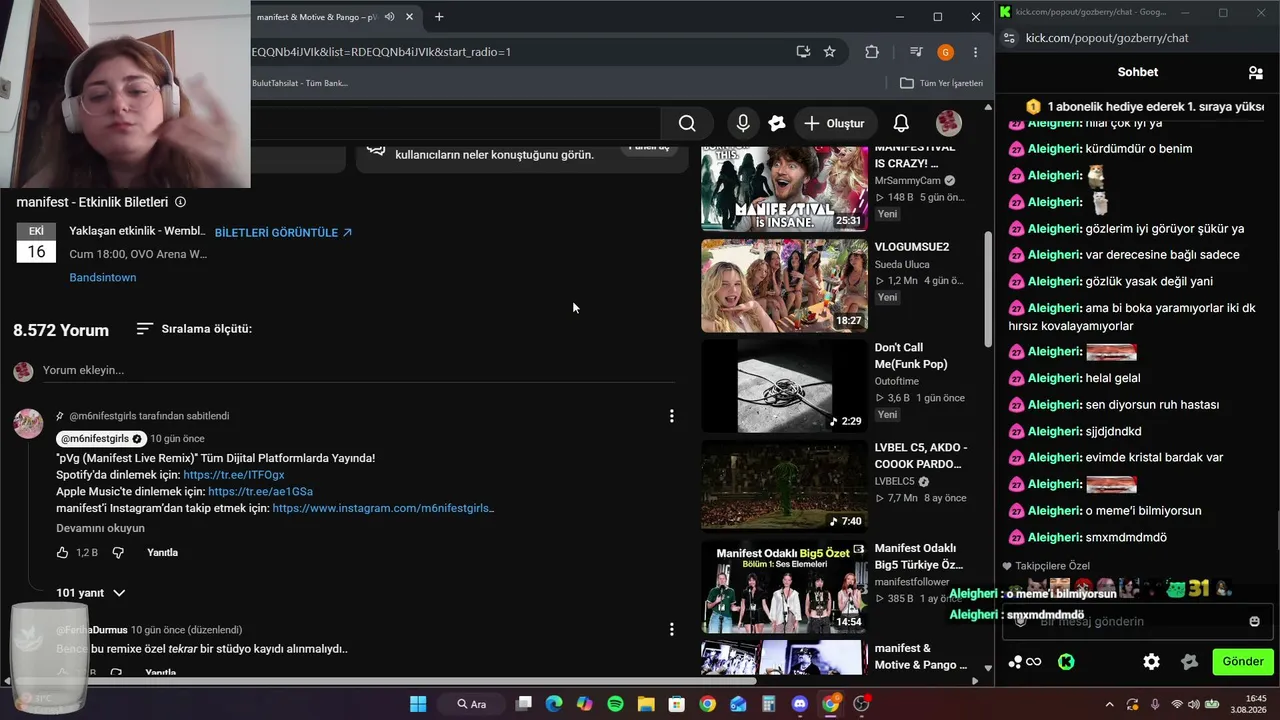This screenshot has width=1280, height=720.
Task: Click the Oluştur create button
Action: [834, 123]
